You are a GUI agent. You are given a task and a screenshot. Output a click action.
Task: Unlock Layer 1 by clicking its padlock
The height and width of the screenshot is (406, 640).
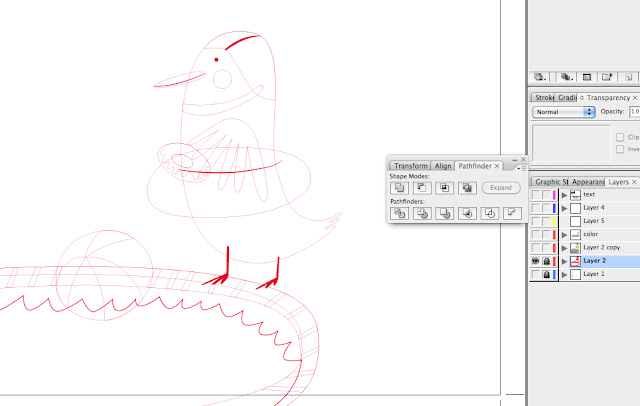pyautogui.click(x=547, y=274)
